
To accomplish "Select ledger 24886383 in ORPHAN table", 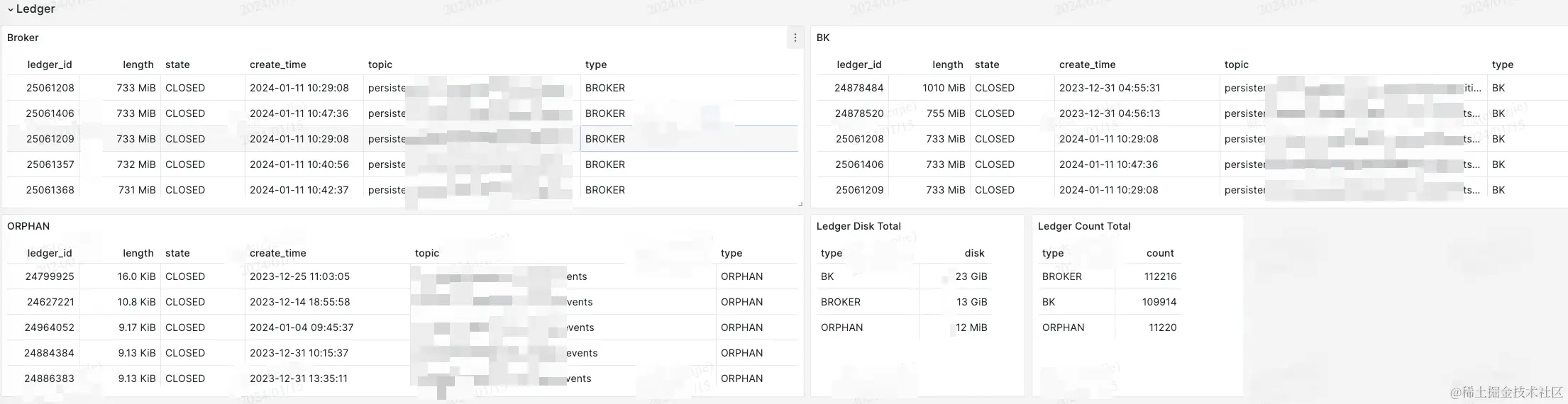I will pos(50,378).
